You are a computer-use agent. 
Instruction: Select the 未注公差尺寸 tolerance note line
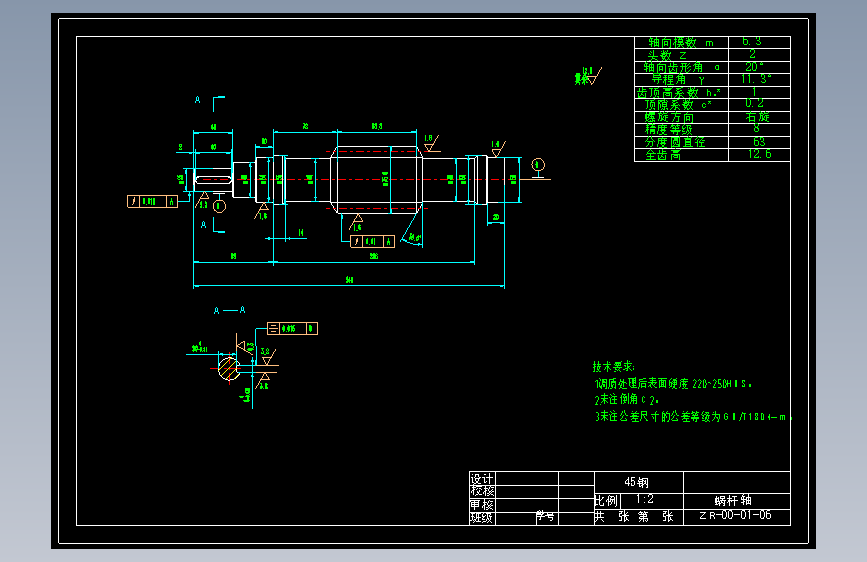point(693,417)
